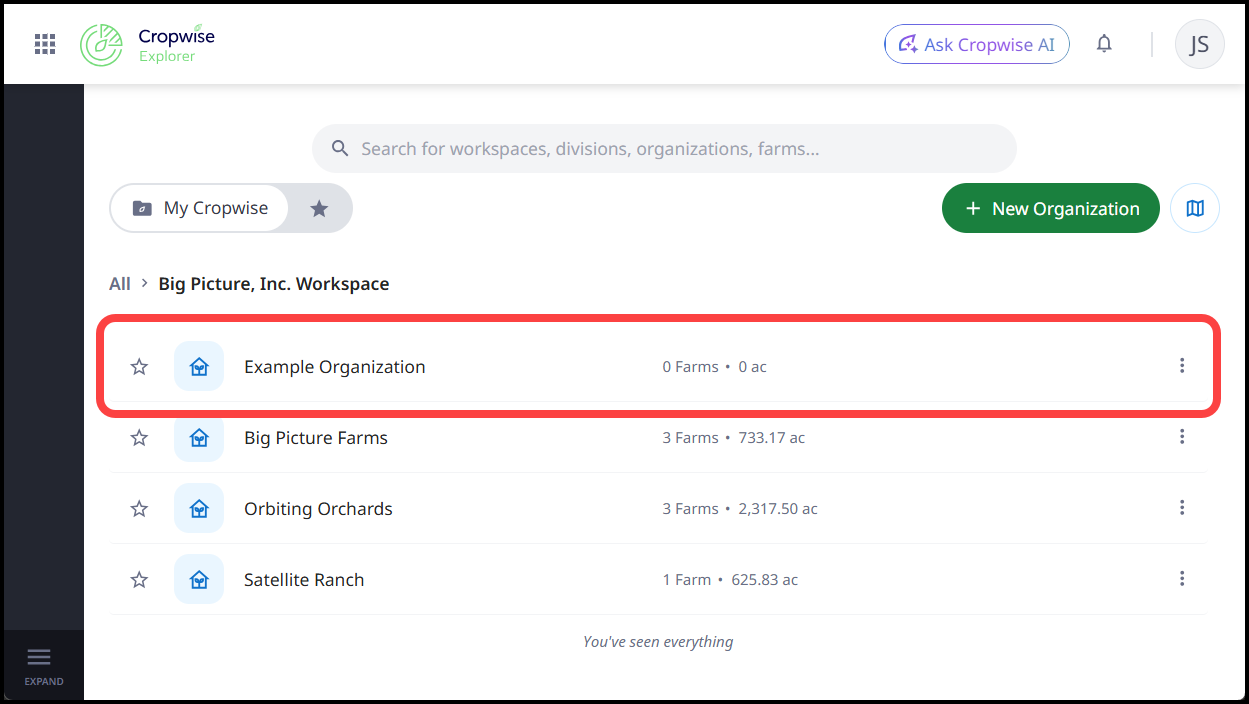Click Big Picture, Inc. Workspace breadcrumb
Image resolution: width=1249 pixels, height=704 pixels.
(274, 284)
